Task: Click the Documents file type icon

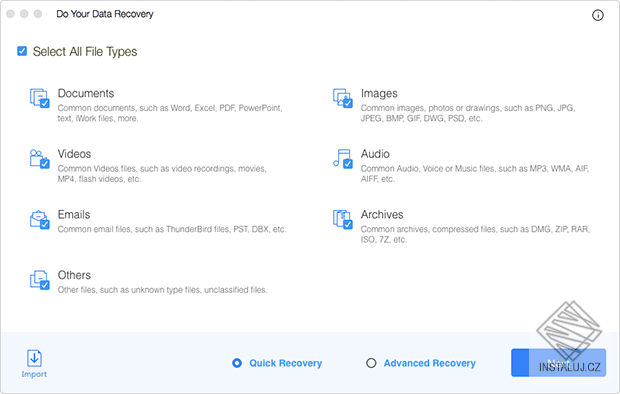Action: pyautogui.click(x=40, y=98)
